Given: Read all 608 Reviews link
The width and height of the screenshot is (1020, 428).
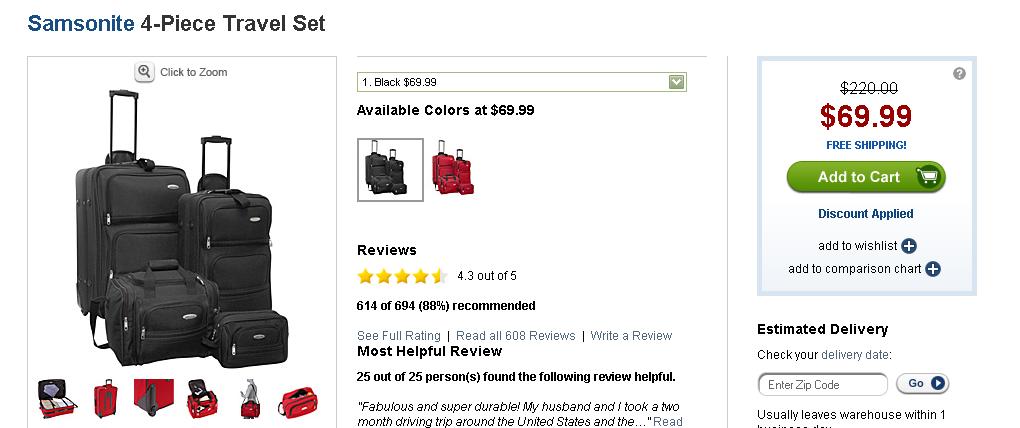Looking at the screenshot, I should tap(515, 336).
